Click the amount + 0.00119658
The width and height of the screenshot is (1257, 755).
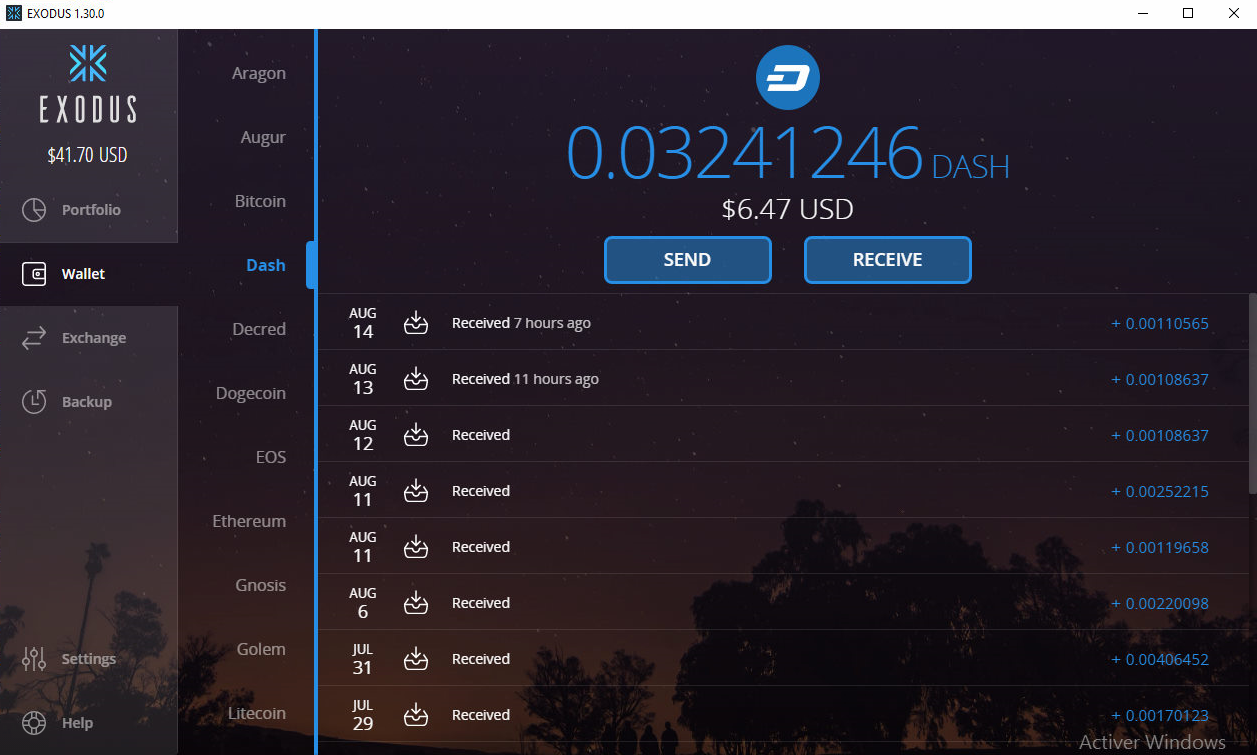coord(1160,548)
